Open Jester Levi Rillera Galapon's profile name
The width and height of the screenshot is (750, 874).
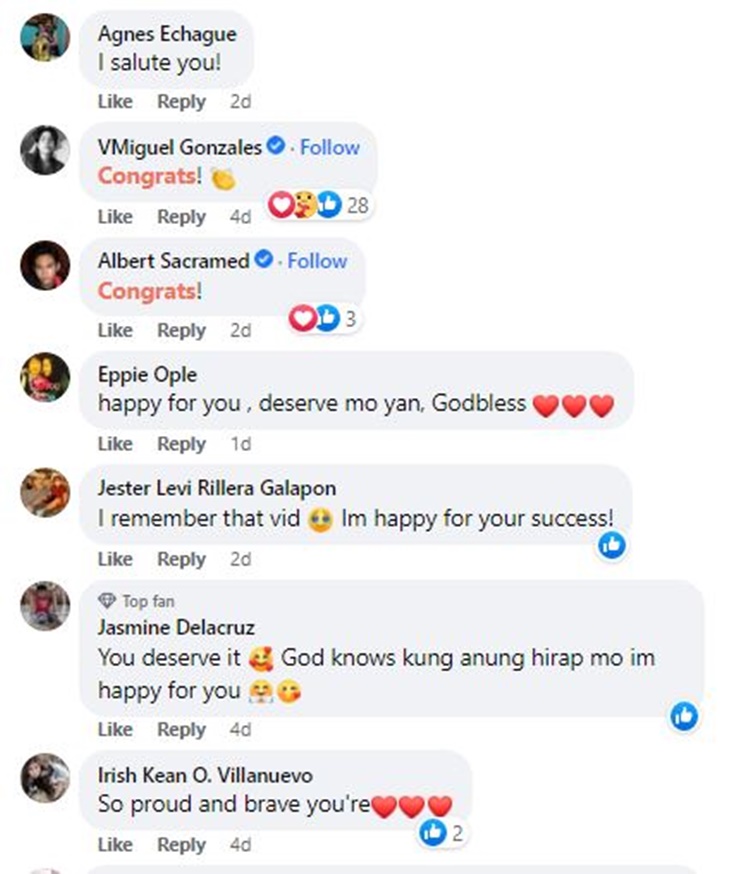(217, 488)
